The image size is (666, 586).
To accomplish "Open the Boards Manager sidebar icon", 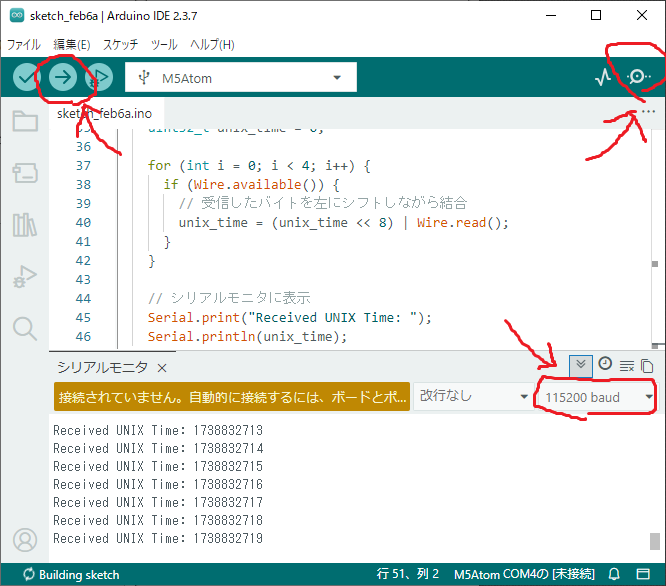I will tap(25, 174).
